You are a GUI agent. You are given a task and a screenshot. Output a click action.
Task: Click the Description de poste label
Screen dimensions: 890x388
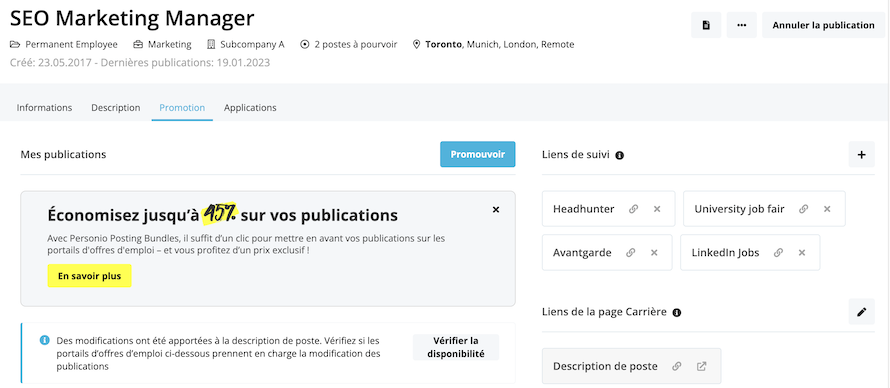pos(605,366)
